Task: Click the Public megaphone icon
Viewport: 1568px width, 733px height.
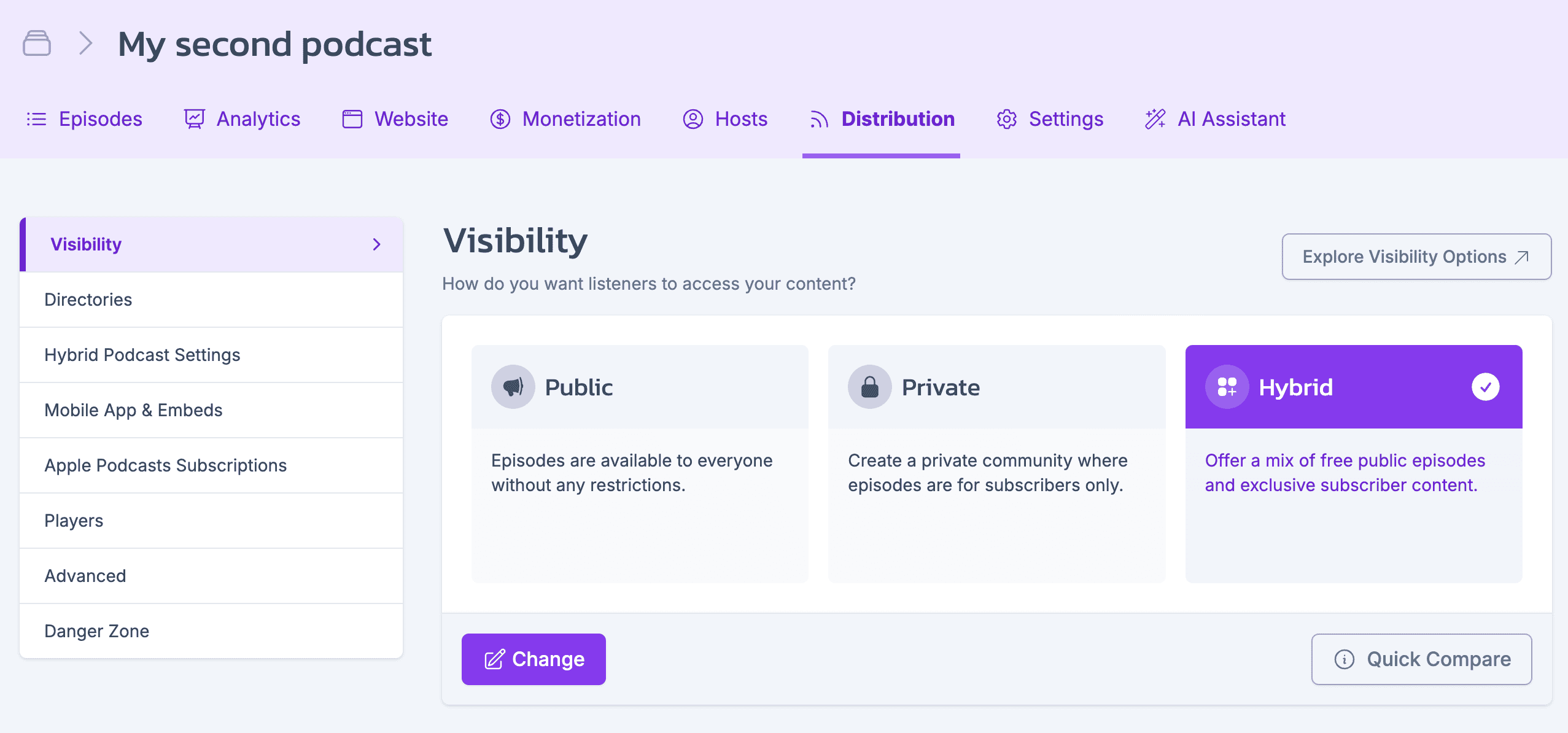Action: pos(513,387)
